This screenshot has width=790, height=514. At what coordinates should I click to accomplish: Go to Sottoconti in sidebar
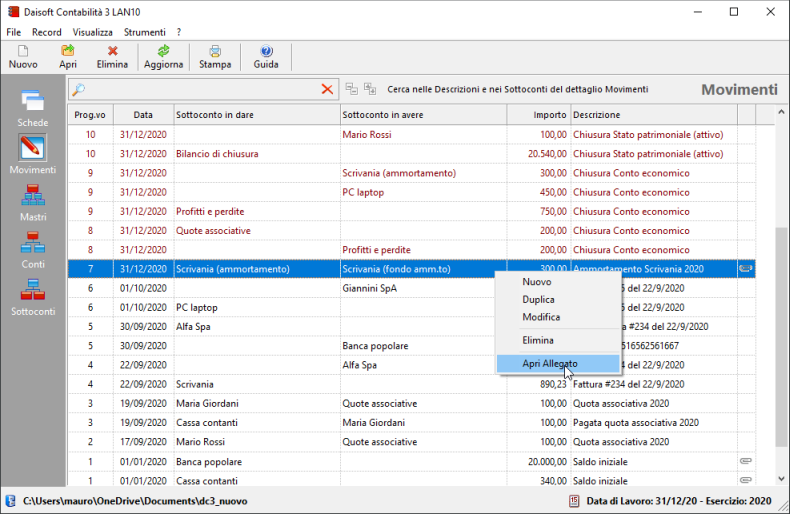point(33,297)
